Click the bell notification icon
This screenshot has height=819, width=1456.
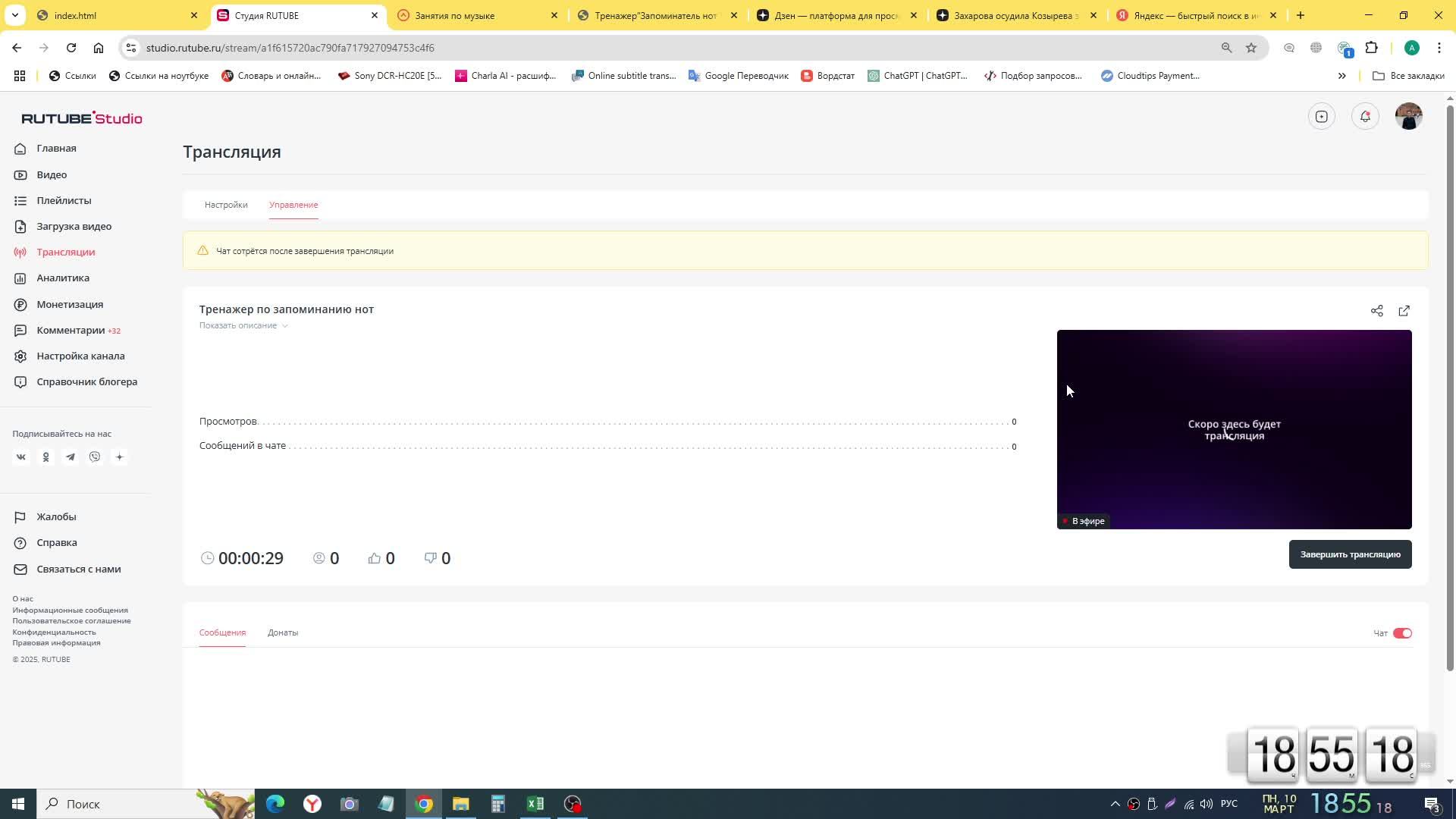pos(1365,117)
